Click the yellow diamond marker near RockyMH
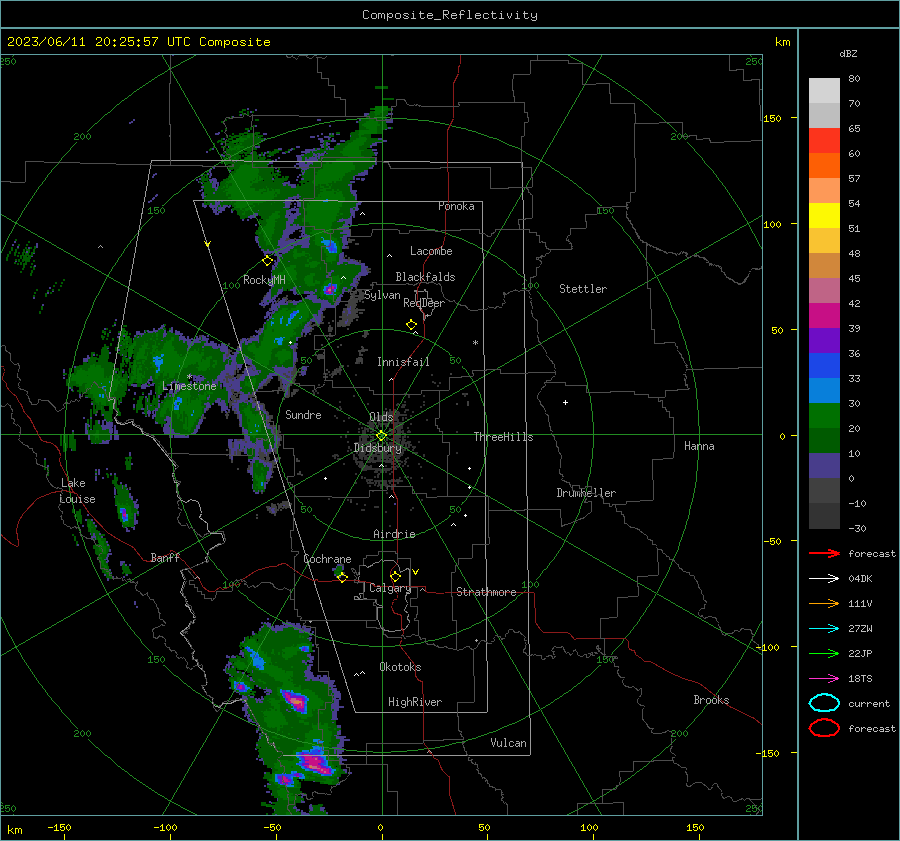 coord(267,261)
